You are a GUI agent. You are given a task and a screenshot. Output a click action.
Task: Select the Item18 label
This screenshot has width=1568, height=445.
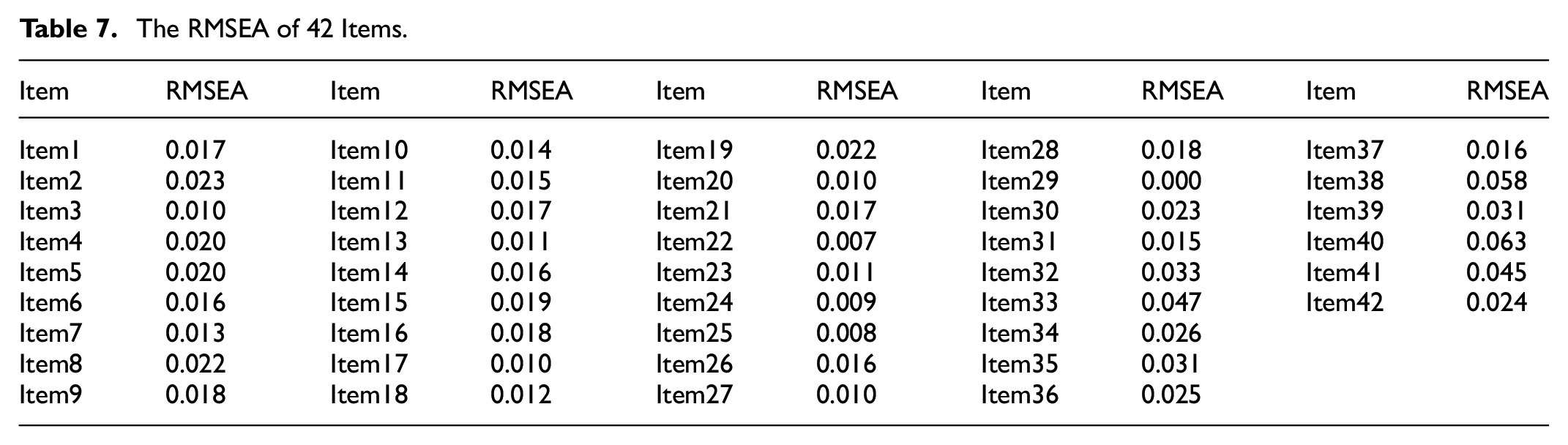click(x=369, y=394)
